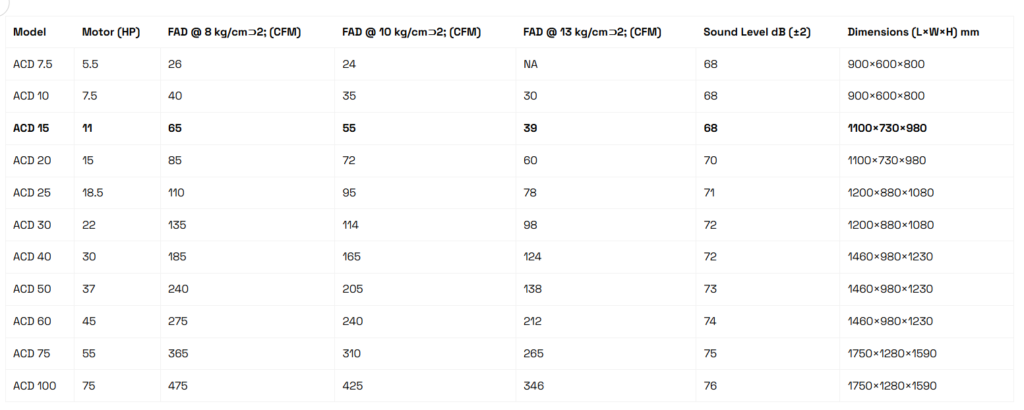The image size is (1024, 410).
Task: Click the FAD @ 8 kg/cm² column header
Action: tap(234, 32)
